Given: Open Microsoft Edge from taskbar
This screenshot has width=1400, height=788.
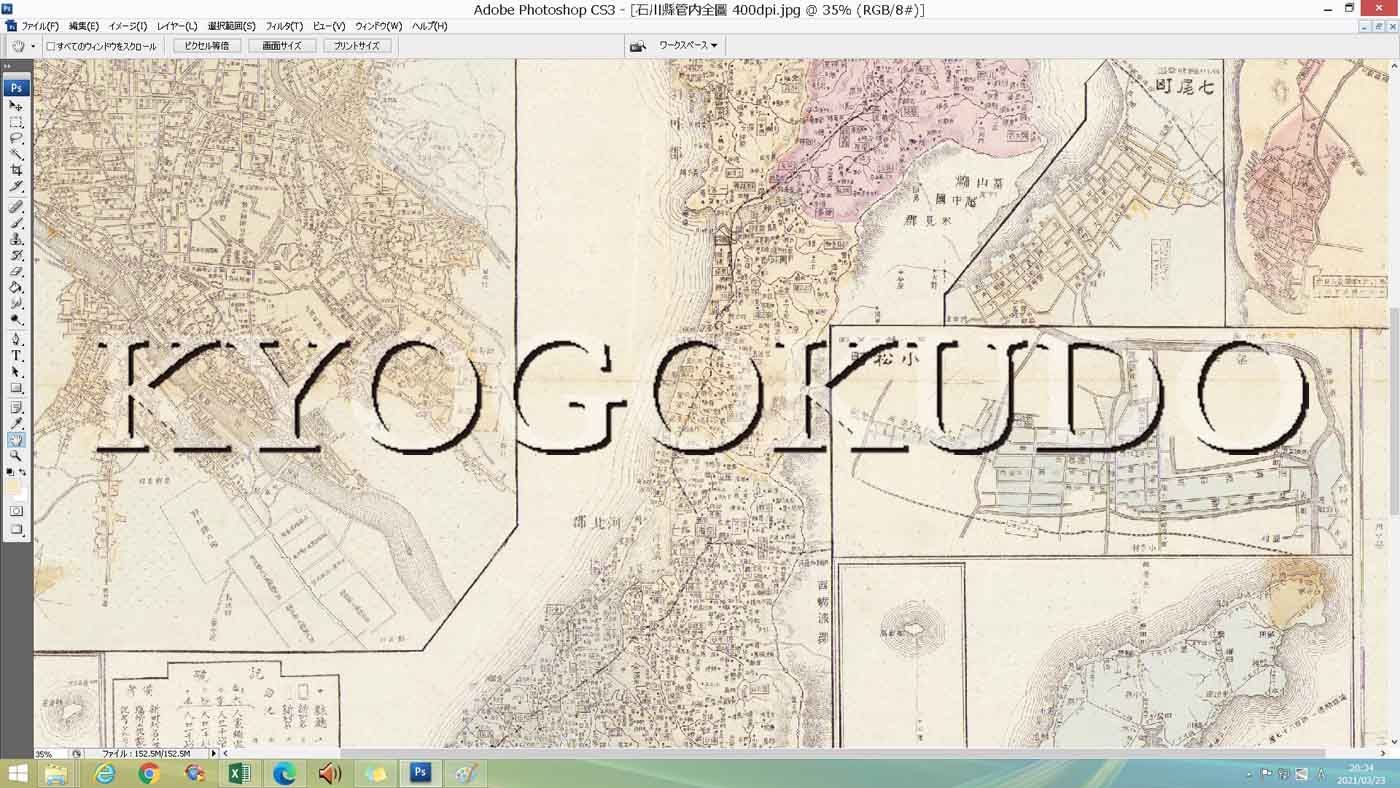Looking at the screenshot, I should [x=284, y=773].
